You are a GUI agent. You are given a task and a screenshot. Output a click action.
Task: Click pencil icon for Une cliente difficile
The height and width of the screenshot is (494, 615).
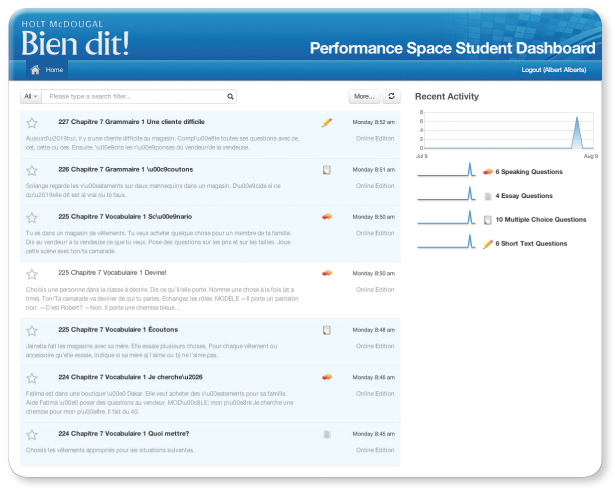327,122
